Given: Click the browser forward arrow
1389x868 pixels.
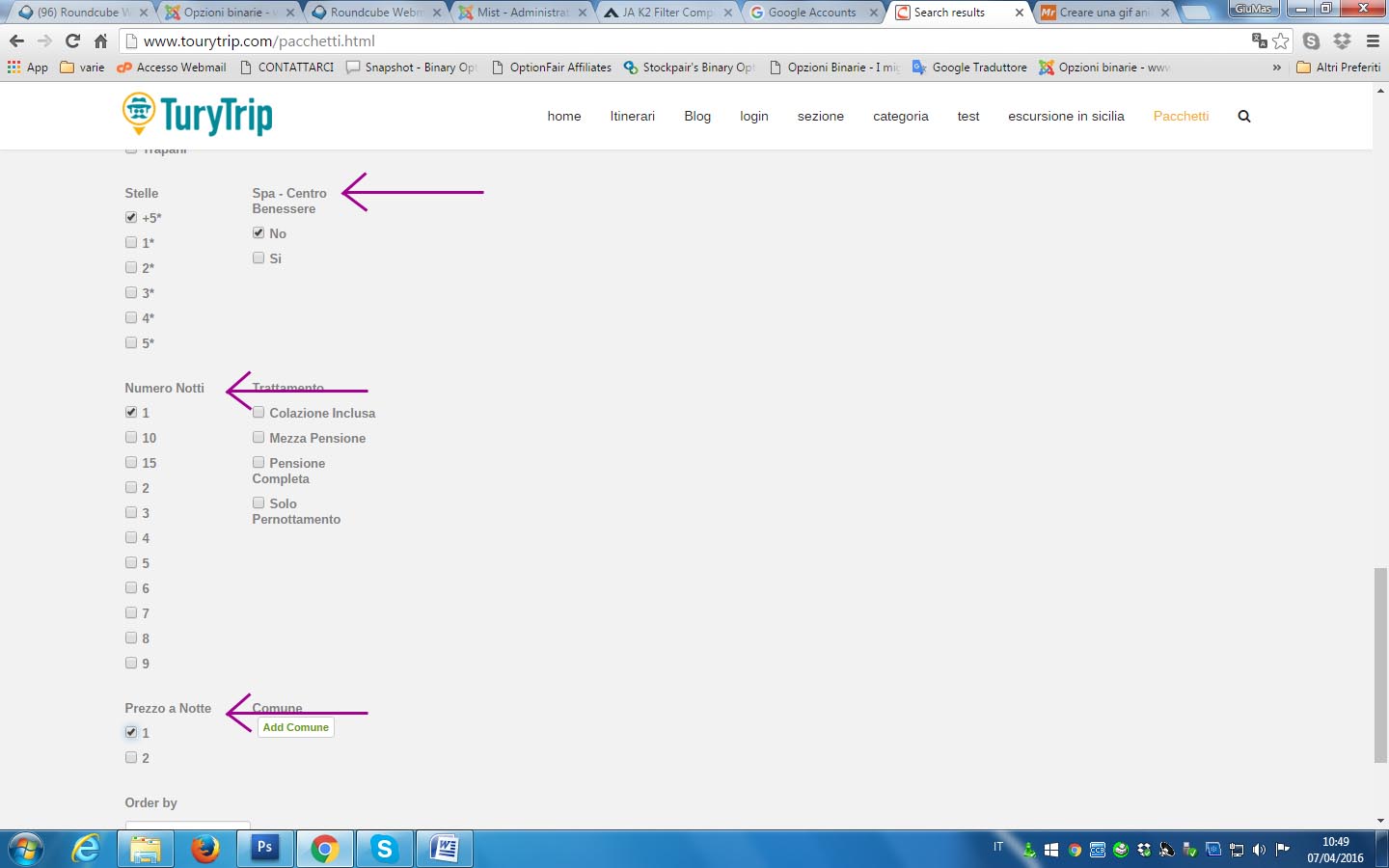Looking at the screenshot, I should pyautogui.click(x=44, y=41).
